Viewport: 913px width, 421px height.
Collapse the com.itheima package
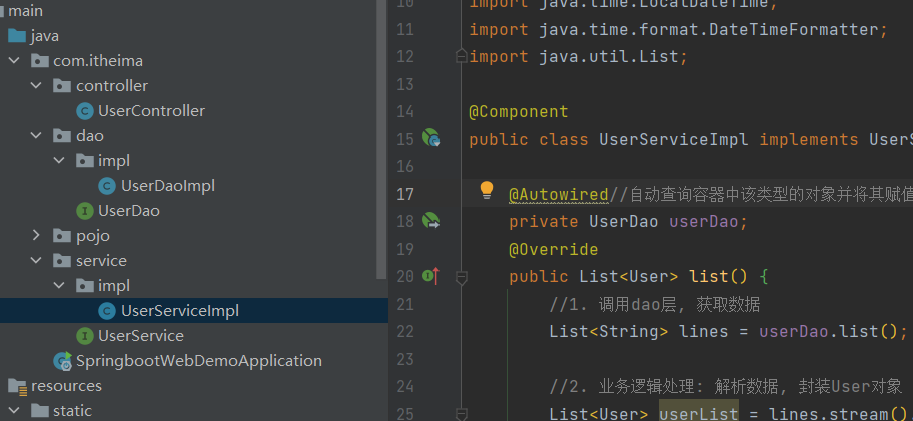(x=14, y=61)
